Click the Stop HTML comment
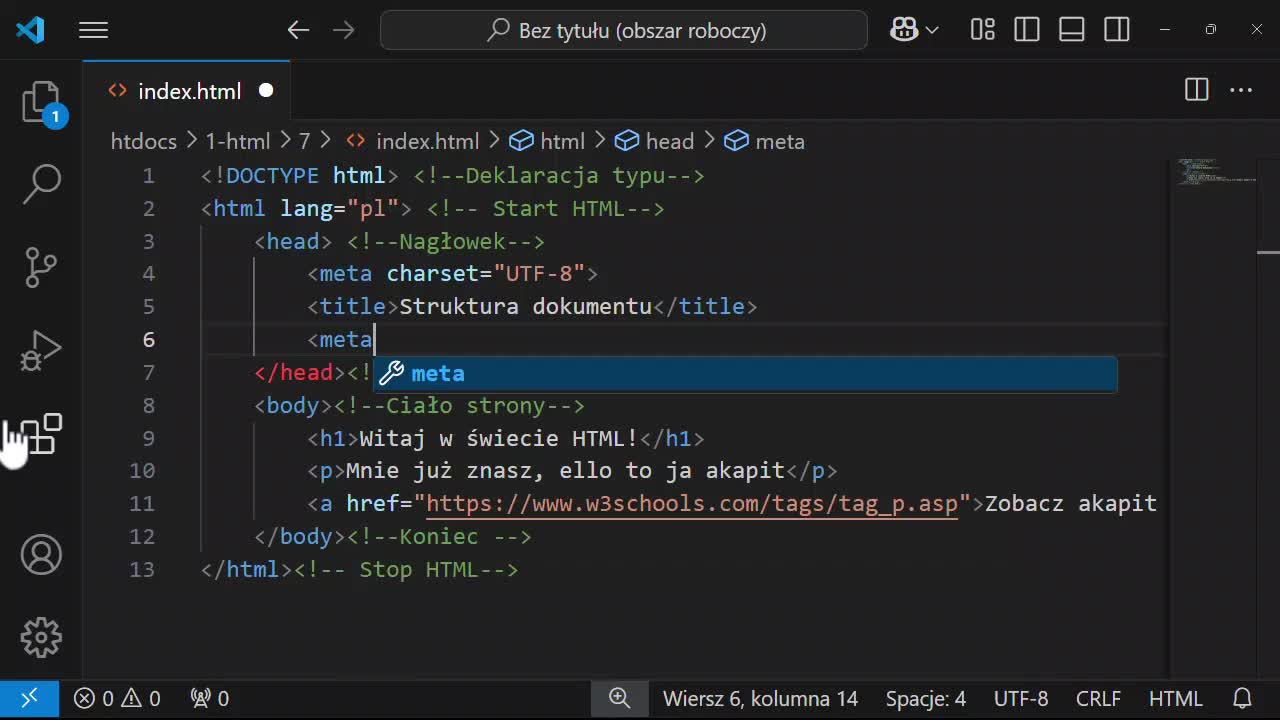Screen dimensions: 1280x720 pos(406,569)
